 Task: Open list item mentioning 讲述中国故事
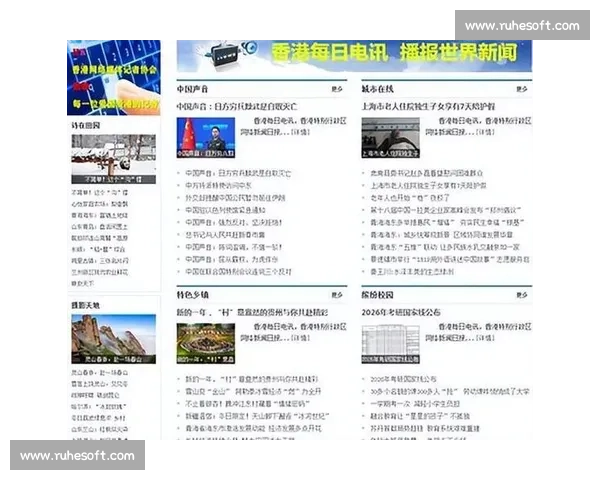(x=450, y=260)
